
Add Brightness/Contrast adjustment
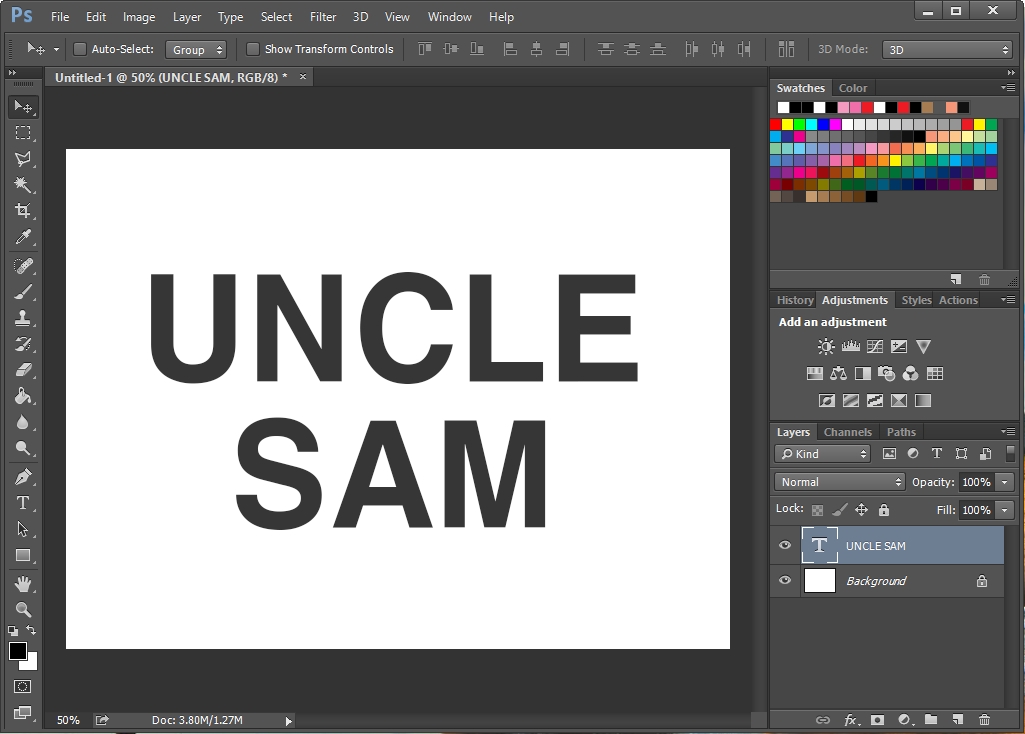click(x=826, y=346)
